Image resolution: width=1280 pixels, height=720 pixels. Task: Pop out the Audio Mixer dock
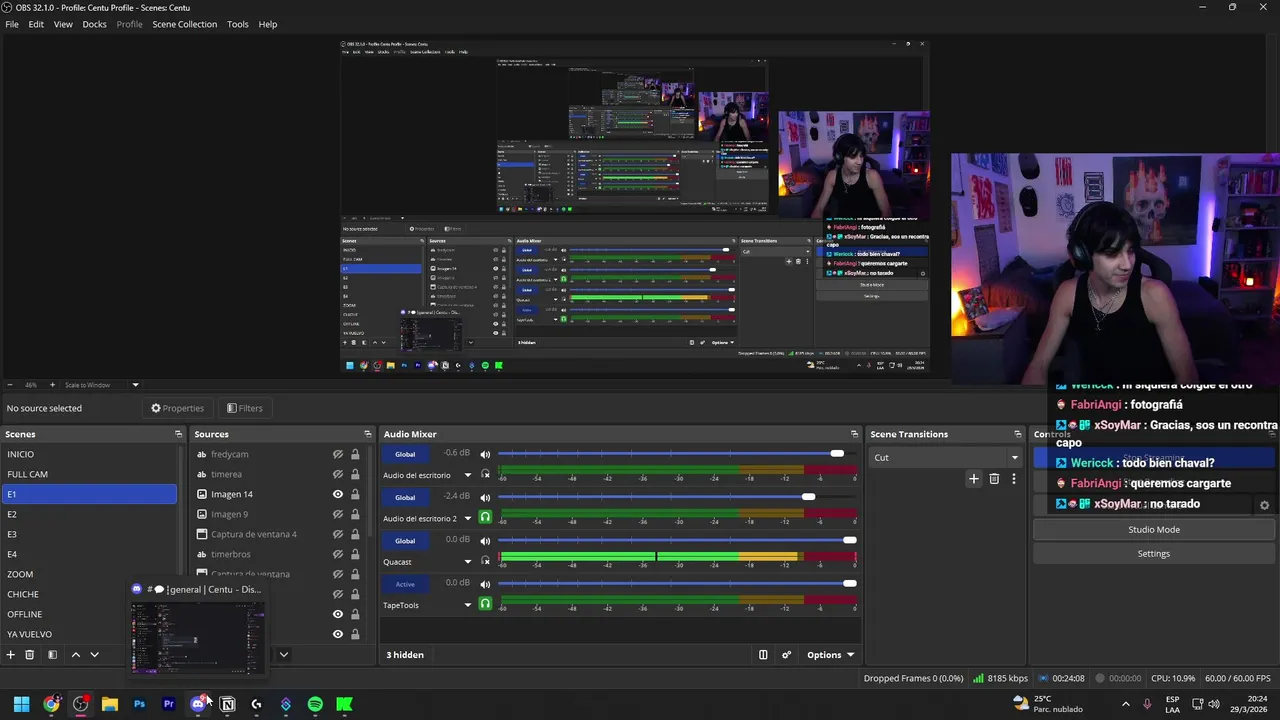pos(854,434)
